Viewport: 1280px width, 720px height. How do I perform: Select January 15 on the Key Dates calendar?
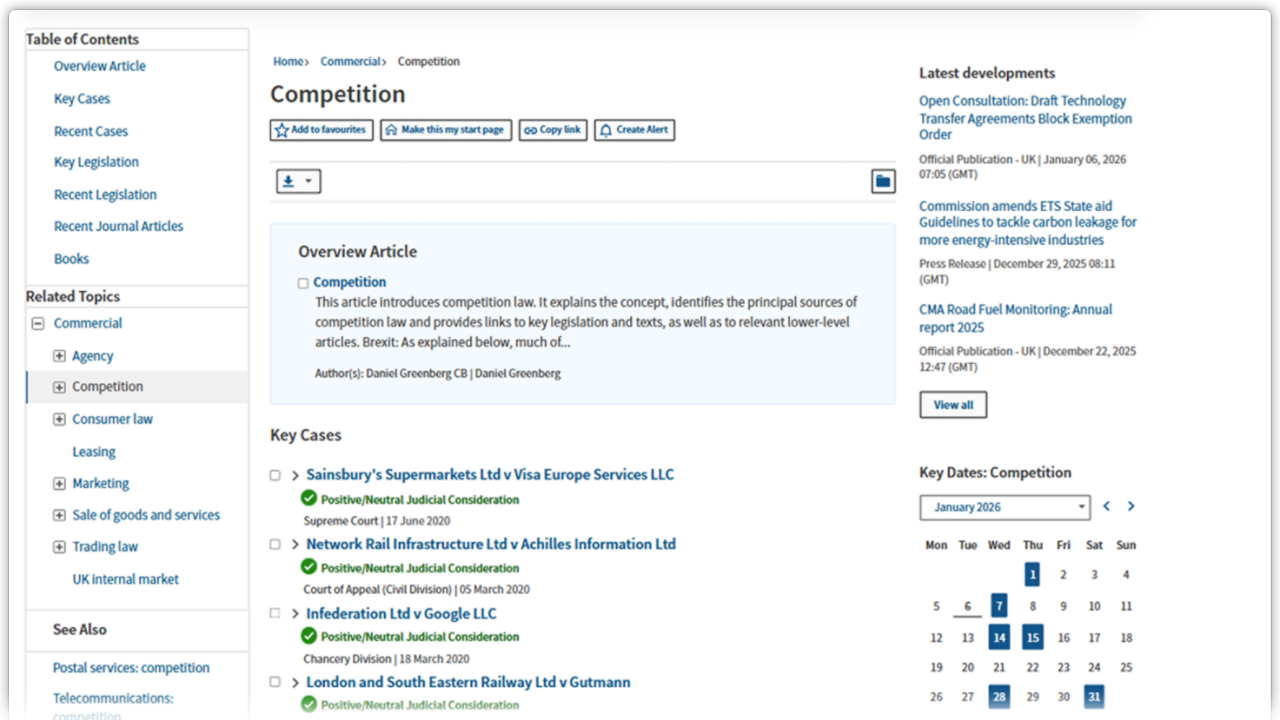click(x=1032, y=636)
